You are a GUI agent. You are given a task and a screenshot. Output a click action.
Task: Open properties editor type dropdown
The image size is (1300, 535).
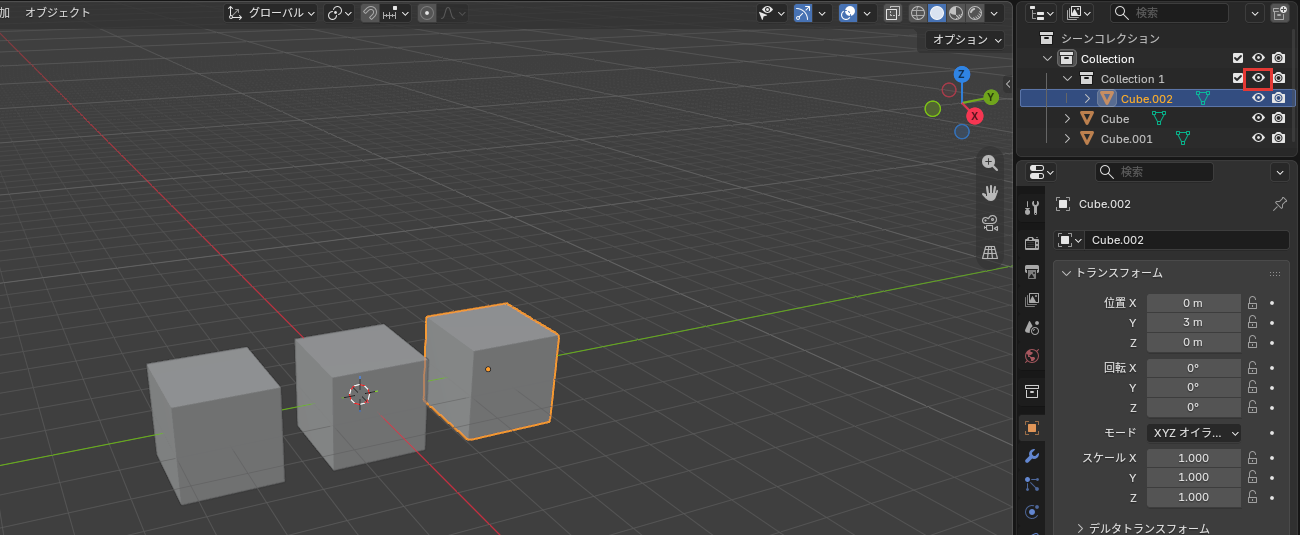[x=1042, y=172]
